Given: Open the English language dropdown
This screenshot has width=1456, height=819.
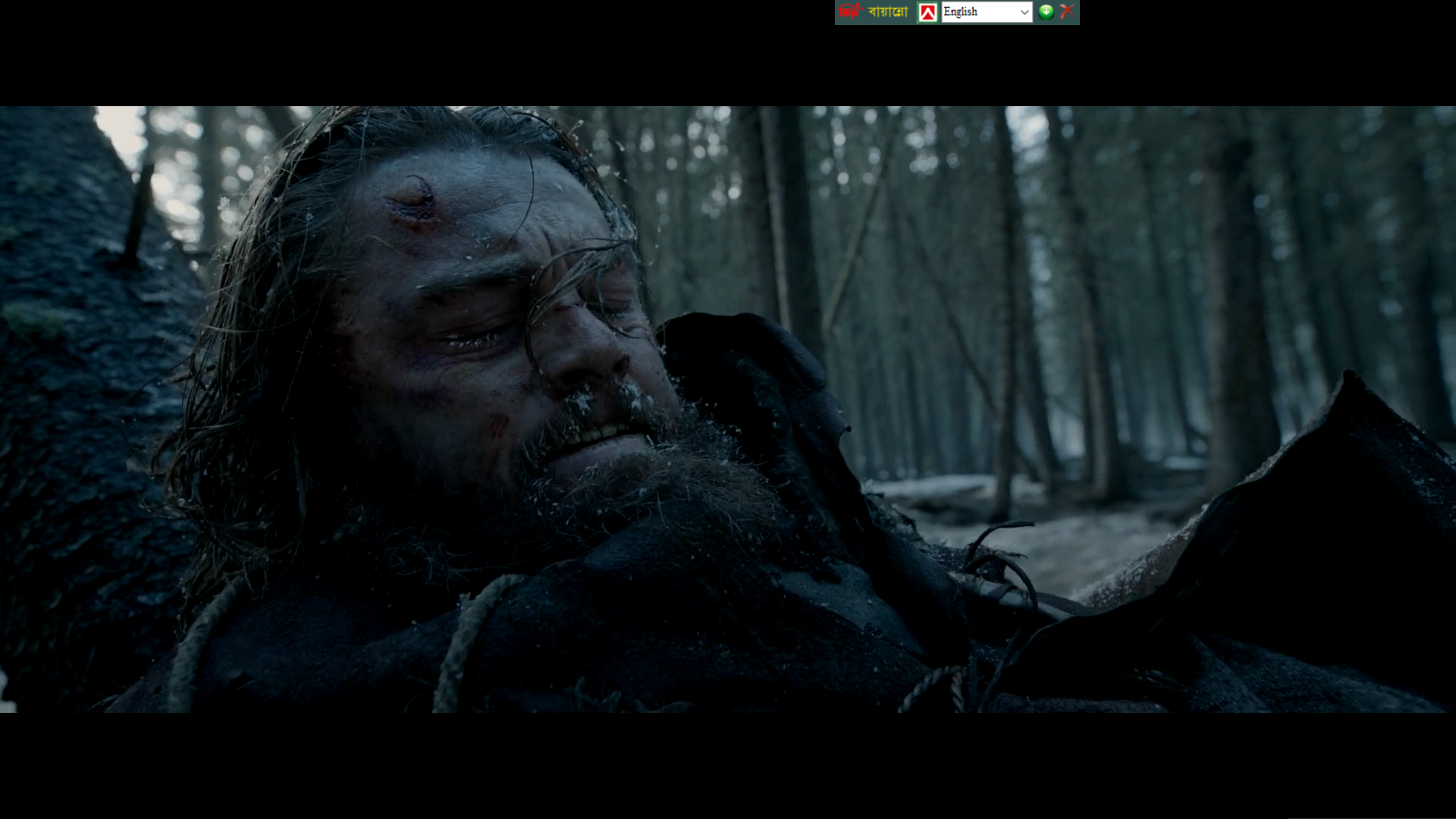Looking at the screenshot, I should click(987, 12).
